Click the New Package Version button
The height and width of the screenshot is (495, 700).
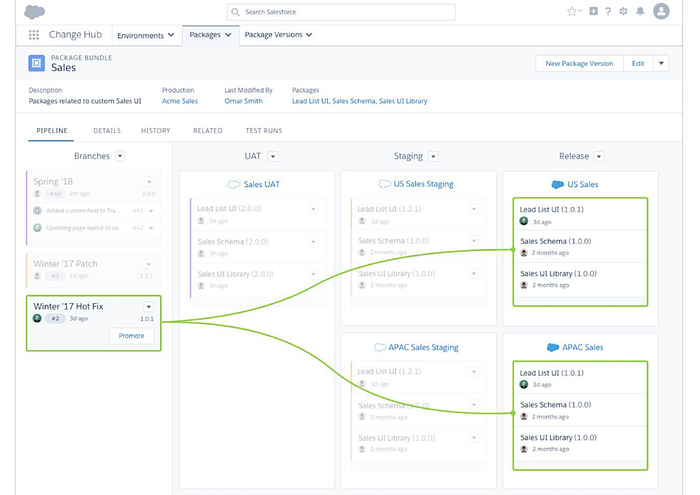pos(579,63)
